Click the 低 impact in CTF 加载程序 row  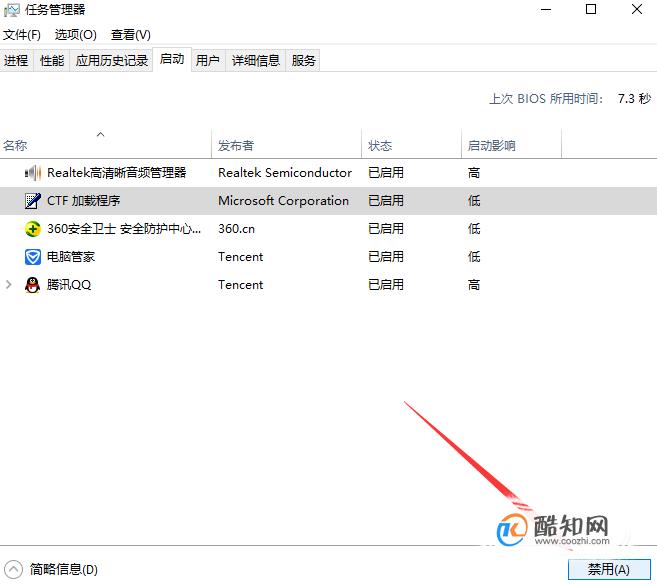(x=474, y=201)
